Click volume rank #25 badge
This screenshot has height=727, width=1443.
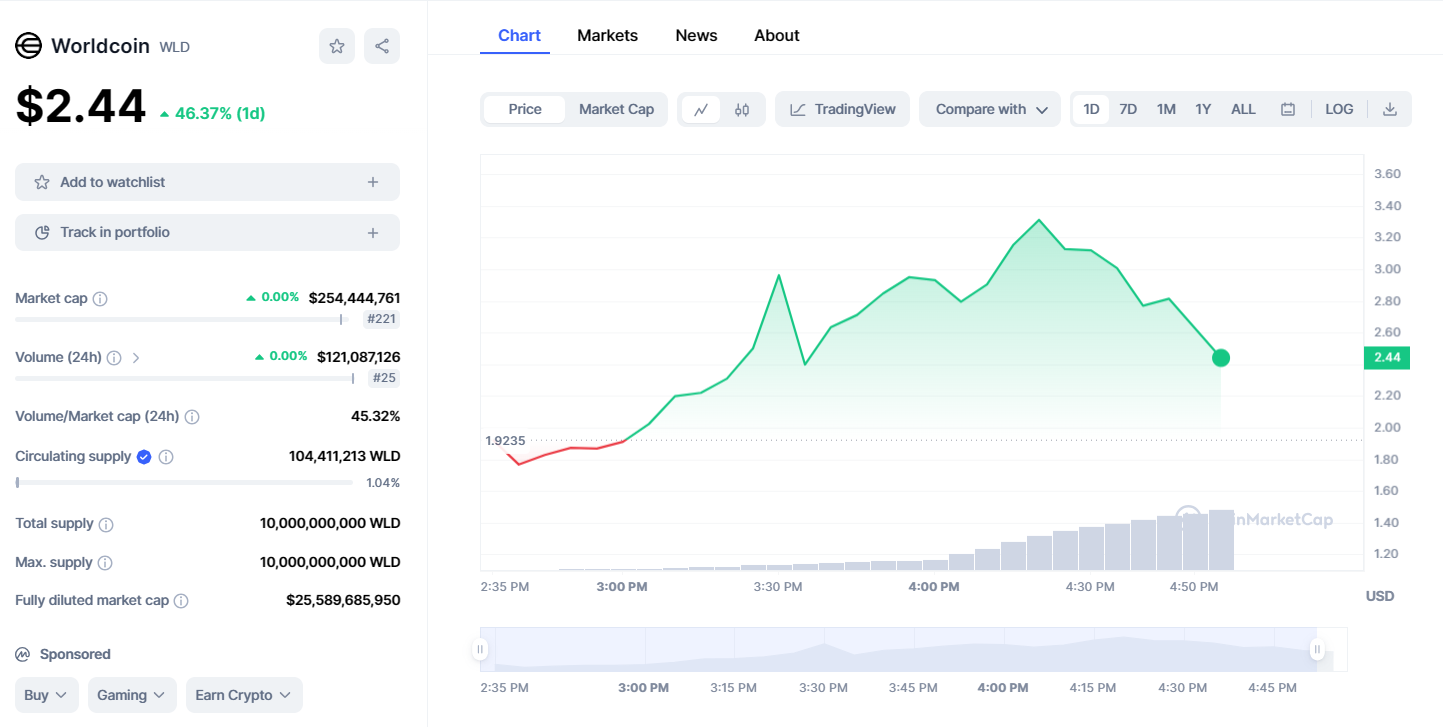pos(384,378)
